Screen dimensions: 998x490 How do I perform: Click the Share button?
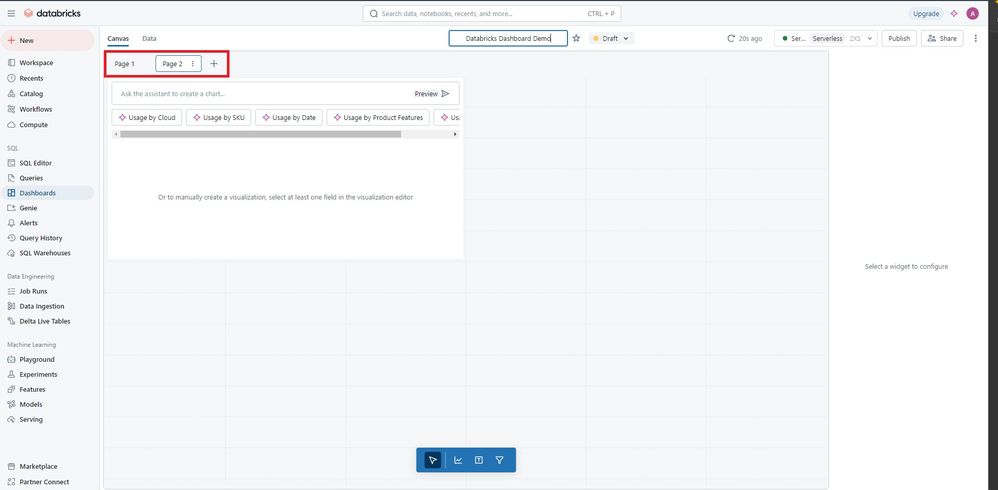[x=942, y=38]
